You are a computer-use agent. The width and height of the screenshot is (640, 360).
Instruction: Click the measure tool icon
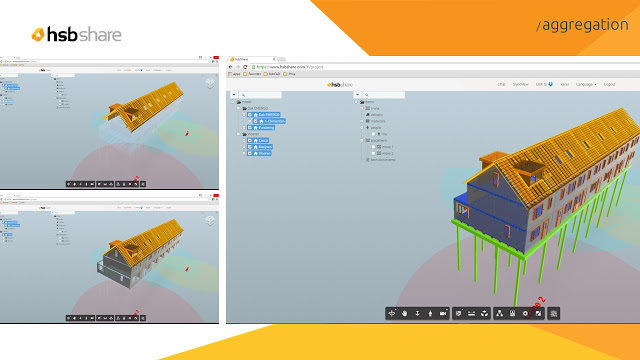coord(471,313)
